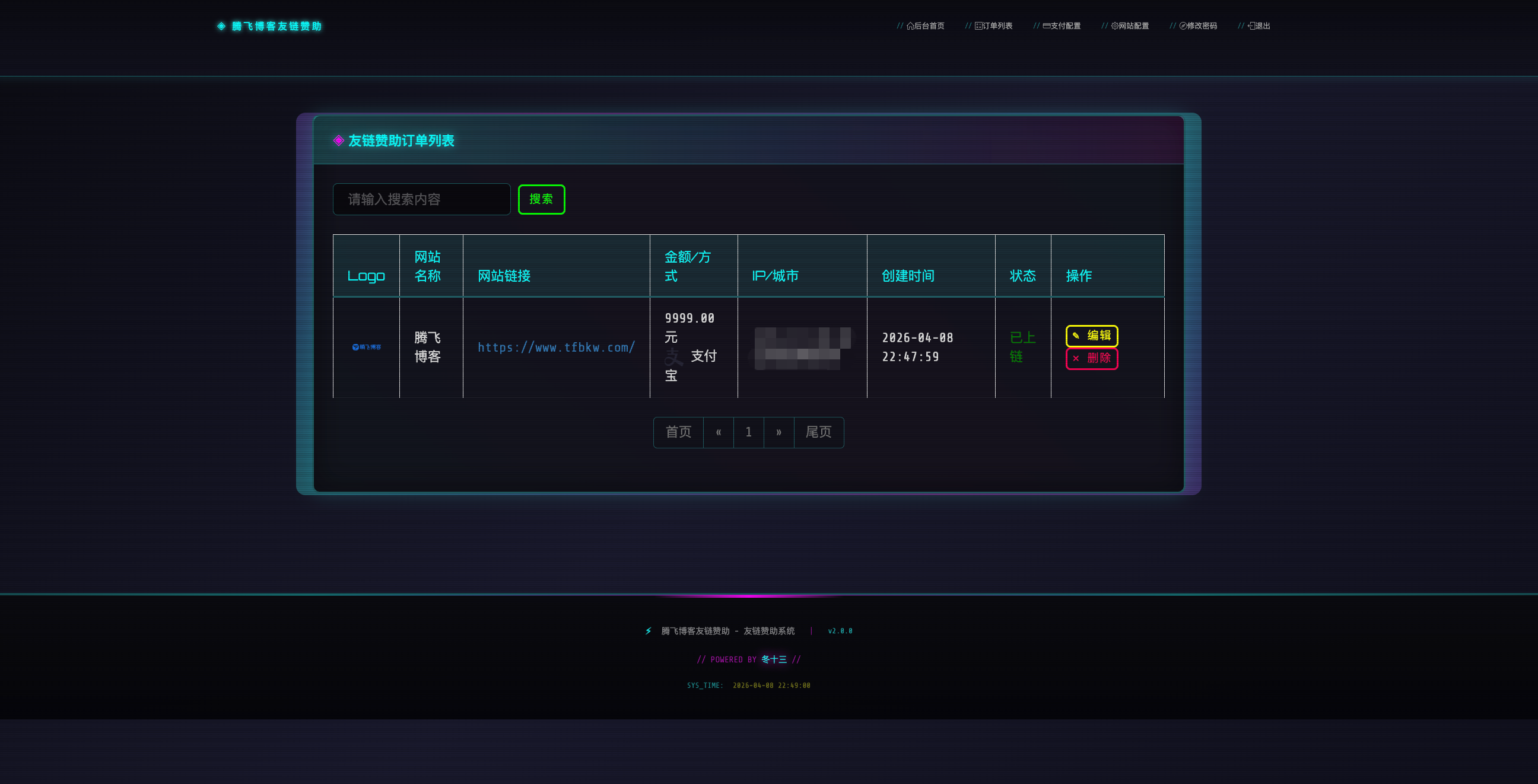Jump to 尾页 in pagination
Screen dimensions: 1538x784
[819, 432]
